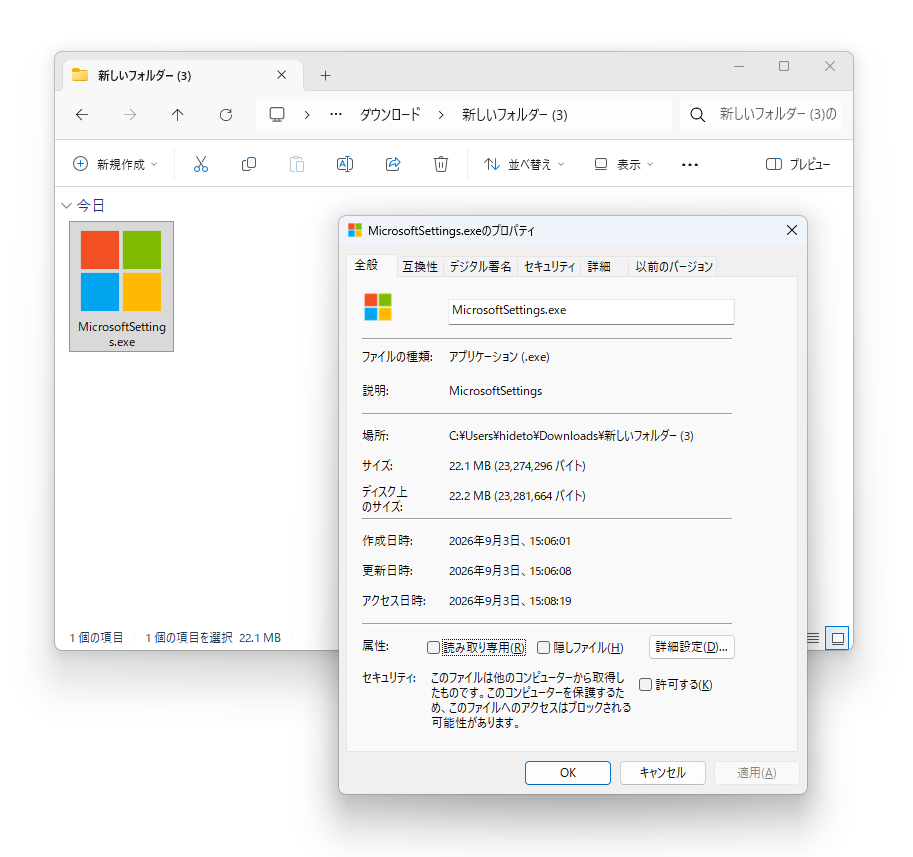The height and width of the screenshot is (857, 913).
Task: Switch to the デジタル署名 tab
Action: 480,267
